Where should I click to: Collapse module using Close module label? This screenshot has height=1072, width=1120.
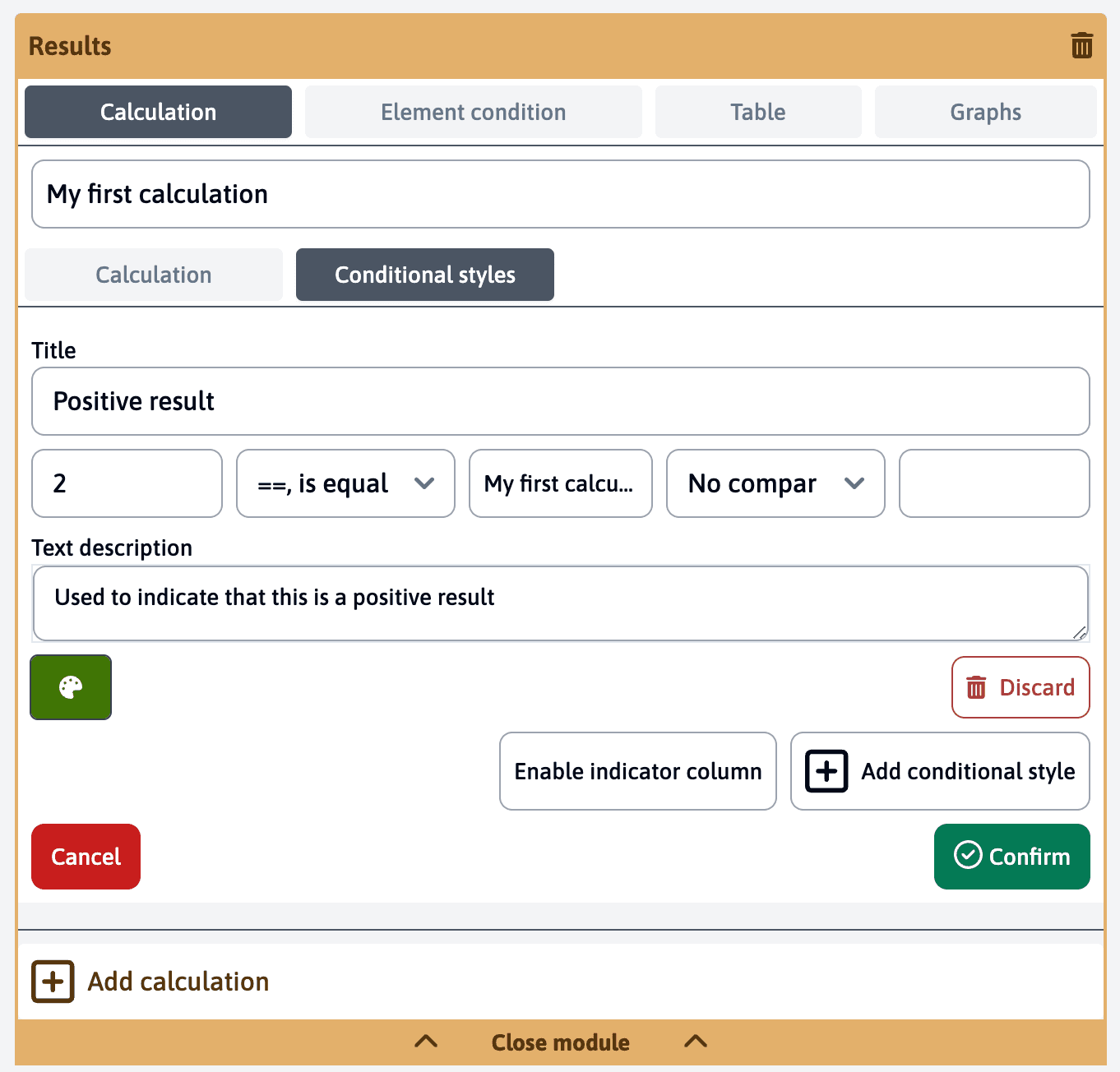coord(560,1042)
